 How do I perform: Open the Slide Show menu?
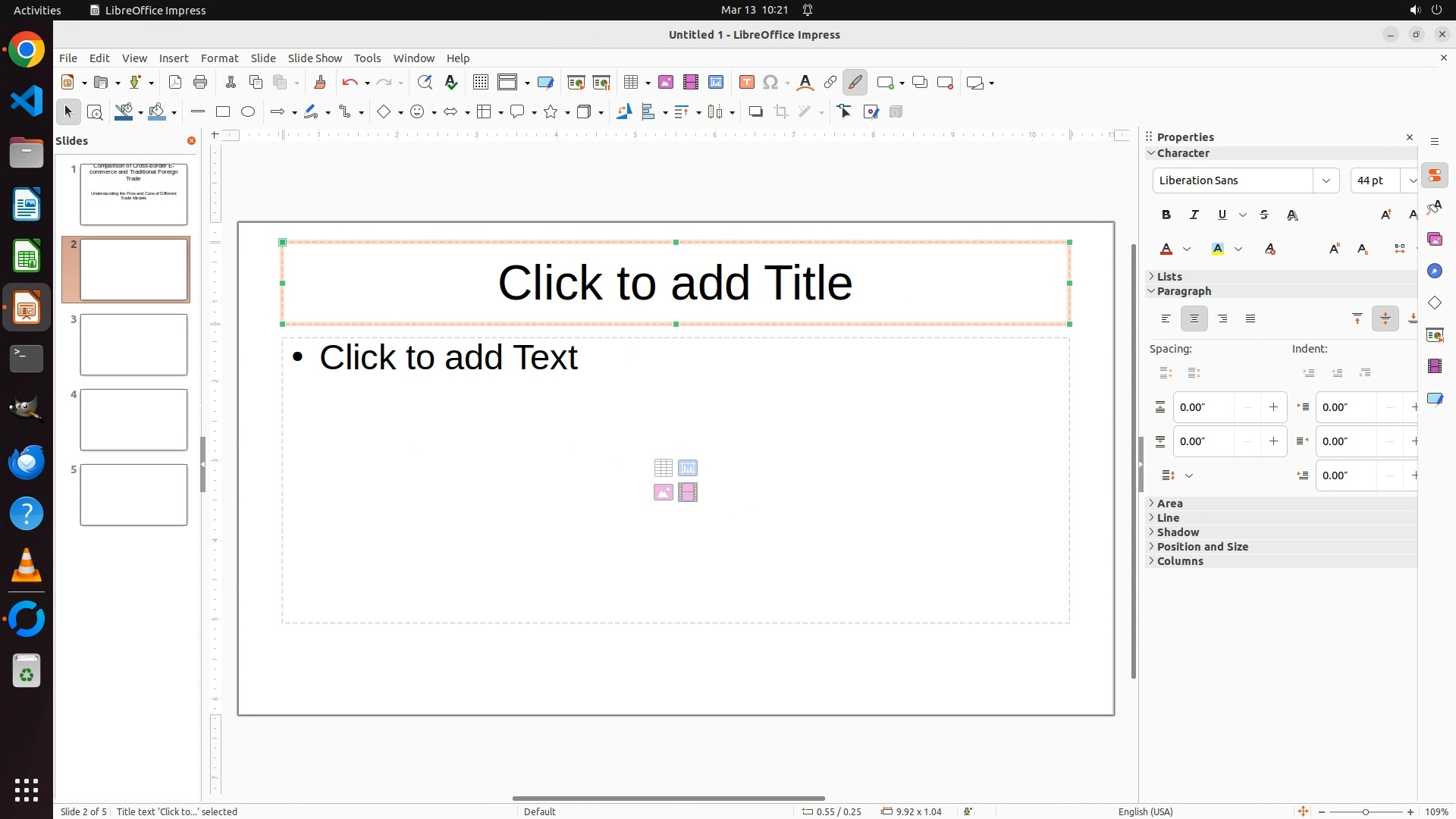tap(315, 58)
